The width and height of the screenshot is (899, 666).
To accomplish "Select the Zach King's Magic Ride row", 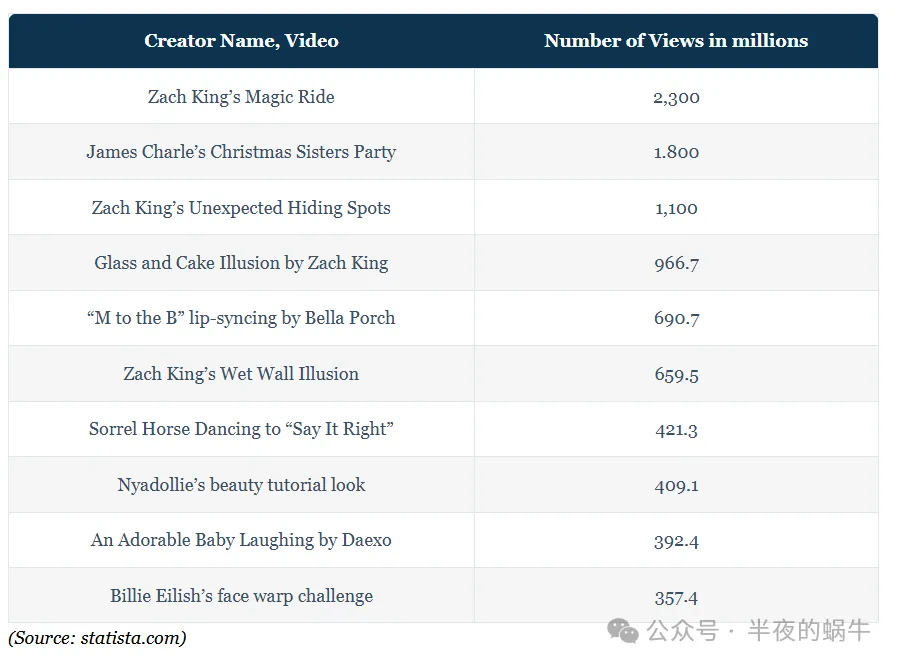I will [443, 96].
